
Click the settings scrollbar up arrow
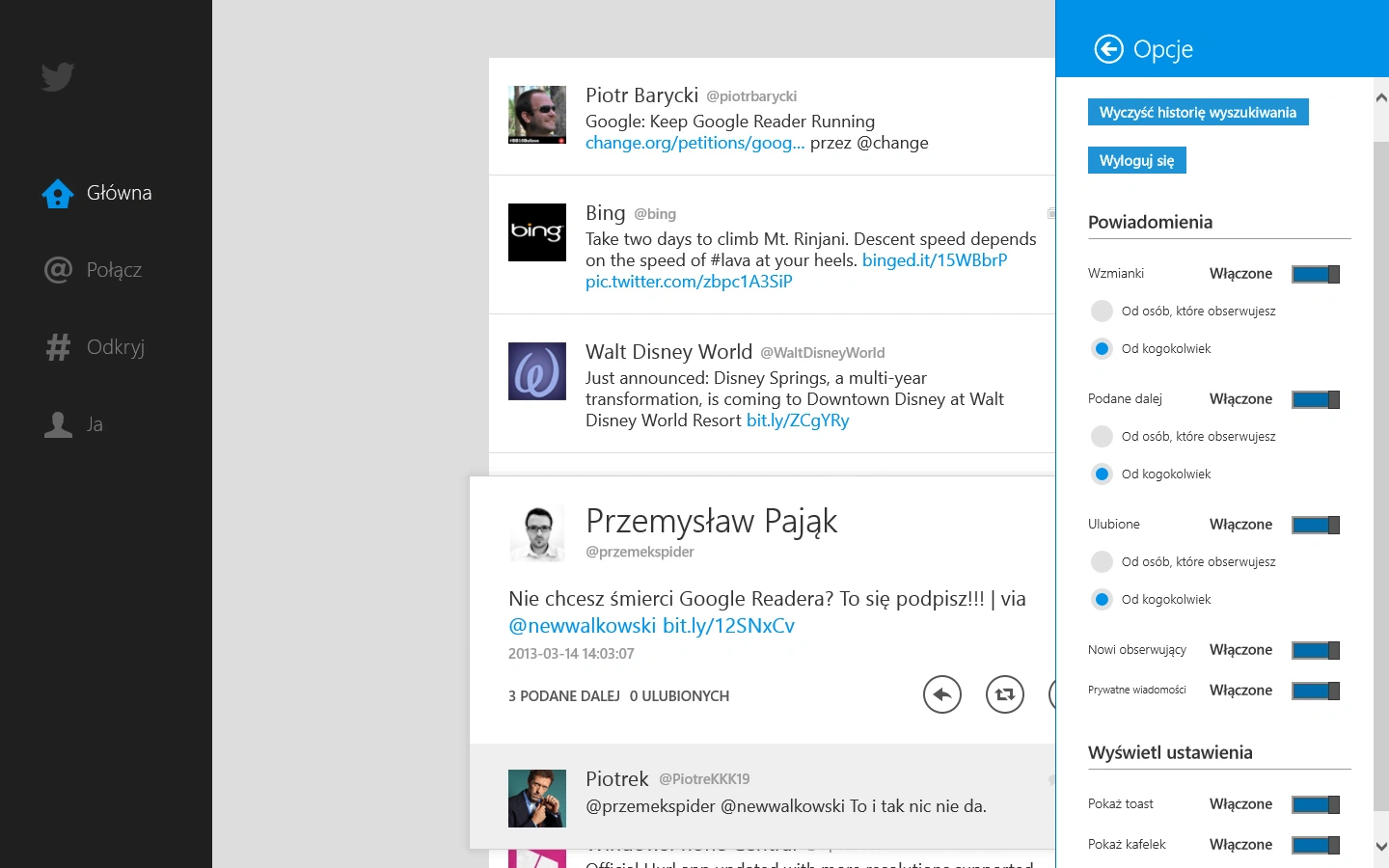(x=1381, y=97)
